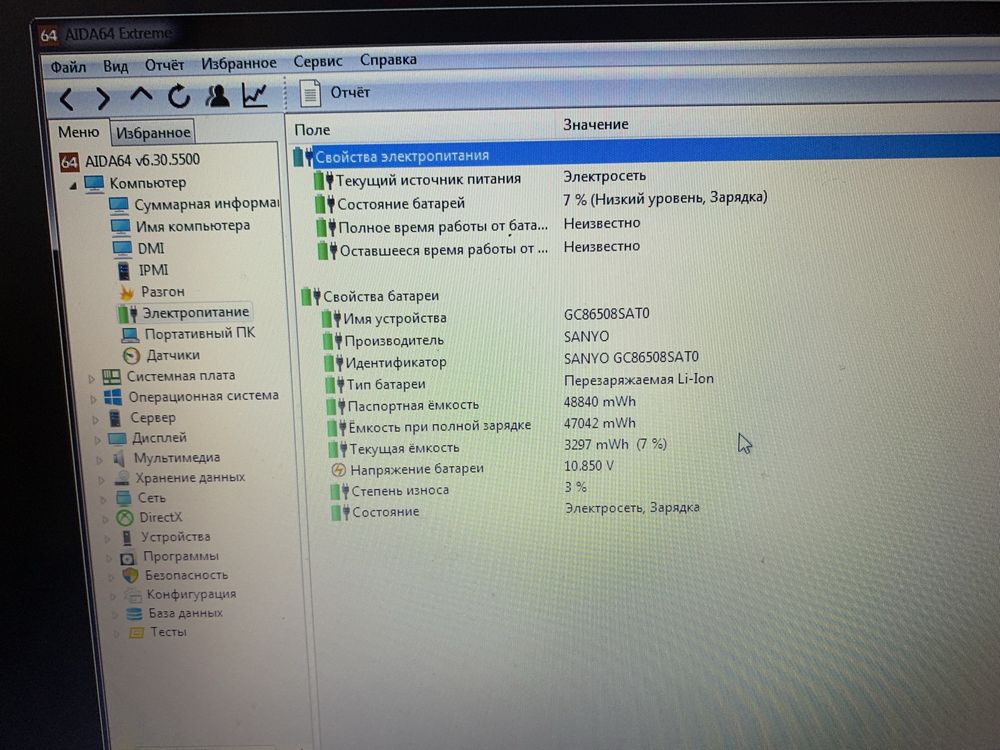Click the Отчёт report document icon
Image resolution: width=1000 pixels, height=750 pixels.
pyautogui.click(x=309, y=94)
